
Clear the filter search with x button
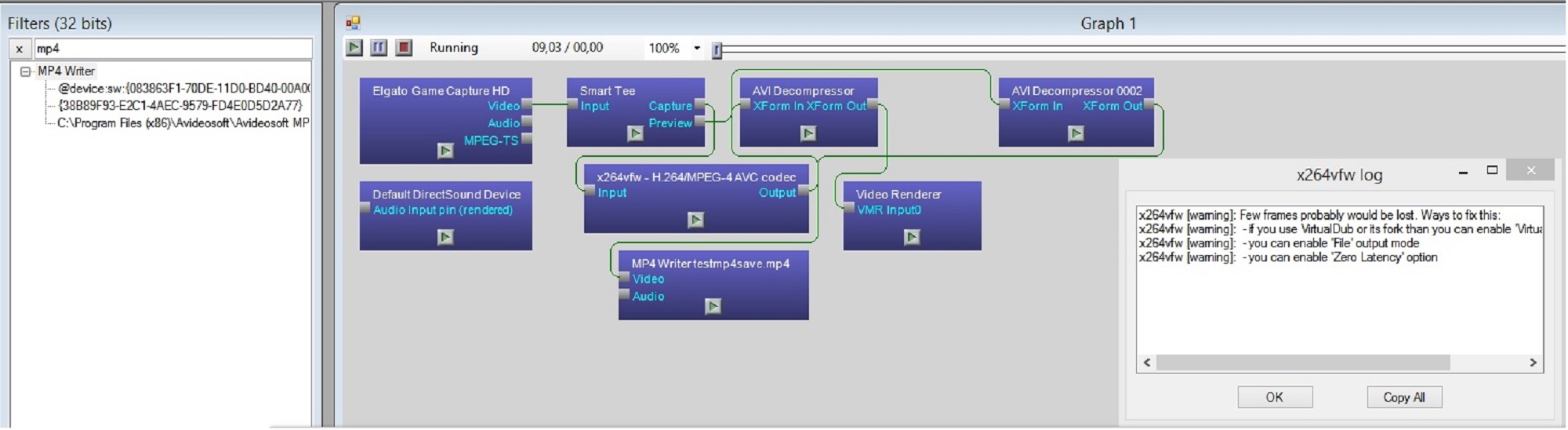(20, 49)
